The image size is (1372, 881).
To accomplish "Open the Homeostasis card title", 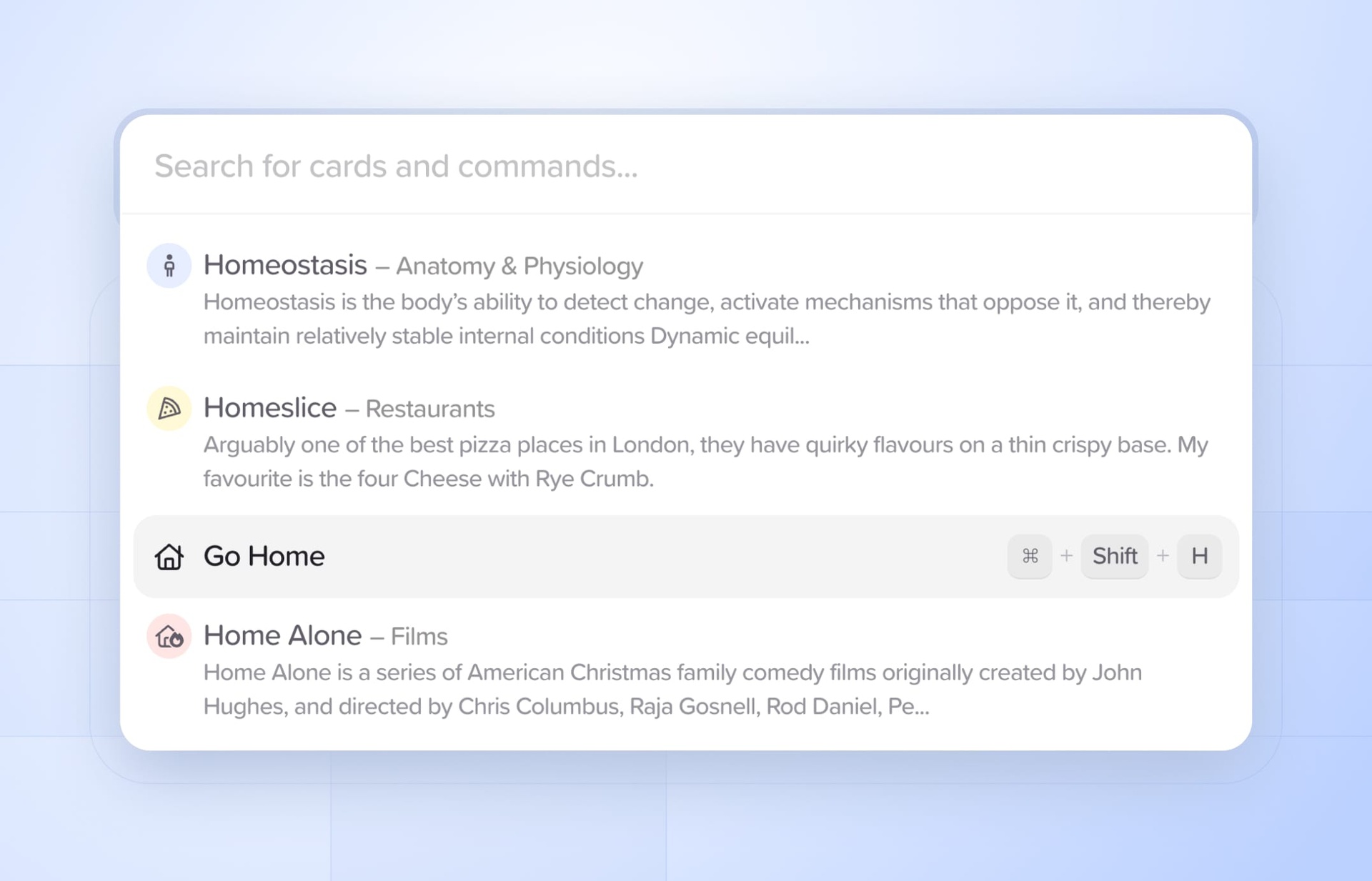I will click(x=285, y=265).
